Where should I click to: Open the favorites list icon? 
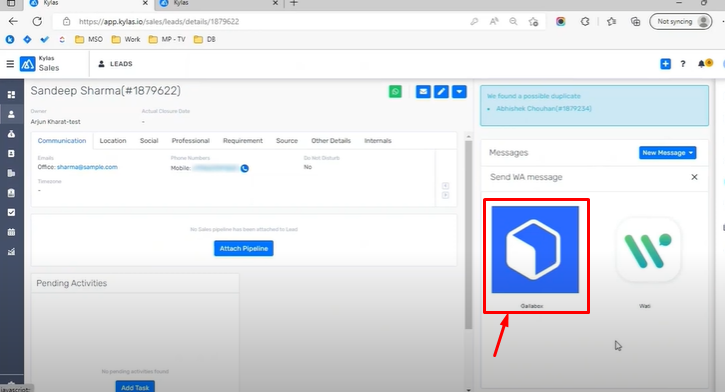[x=611, y=21]
